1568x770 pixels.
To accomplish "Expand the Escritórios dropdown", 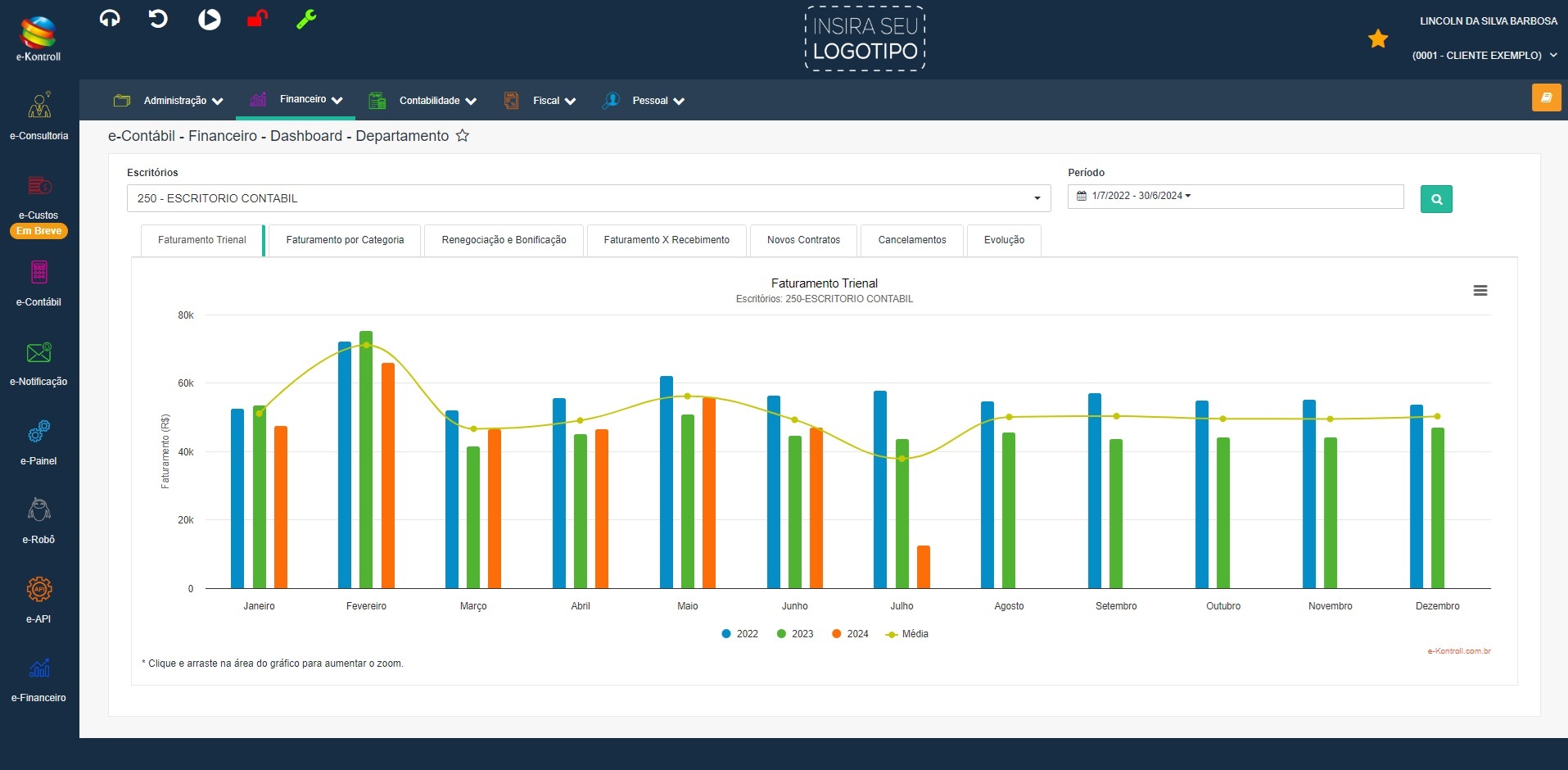I will pyautogui.click(x=588, y=198).
